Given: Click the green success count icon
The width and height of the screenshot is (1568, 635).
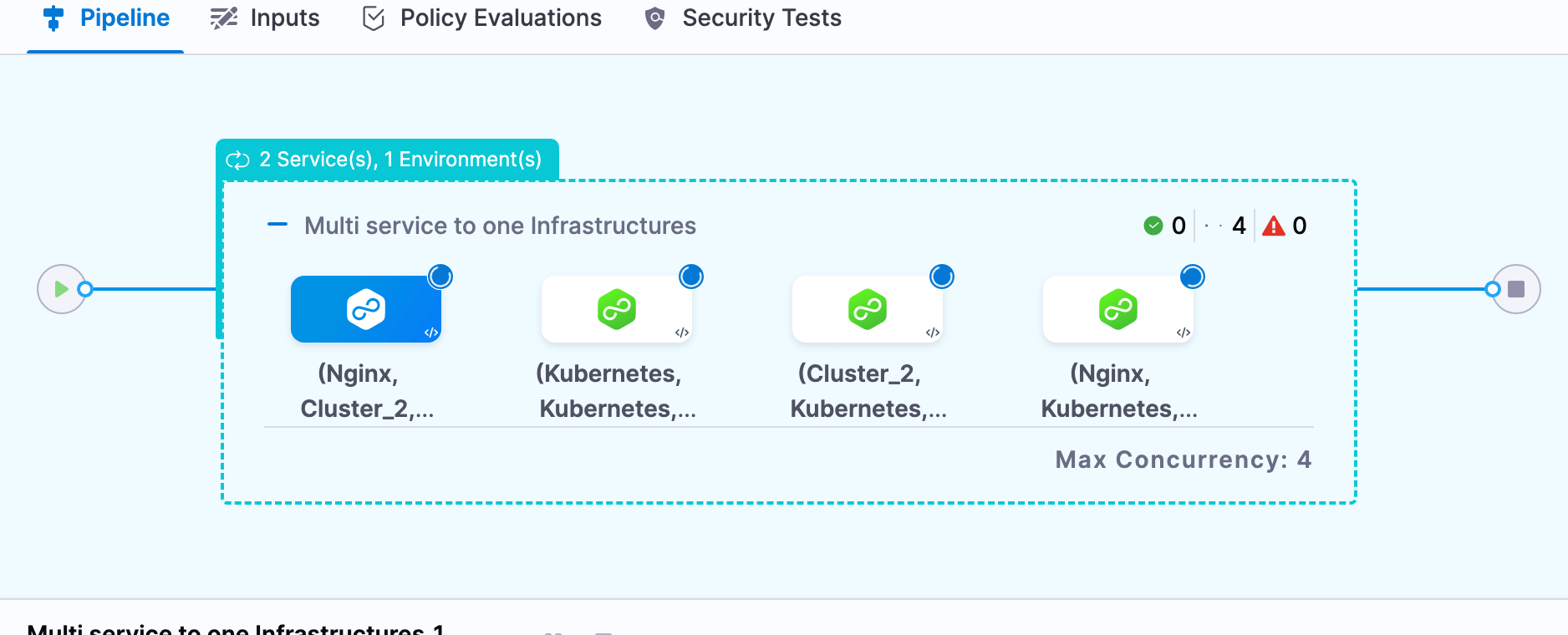Looking at the screenshot, I should pos(1153,226).
